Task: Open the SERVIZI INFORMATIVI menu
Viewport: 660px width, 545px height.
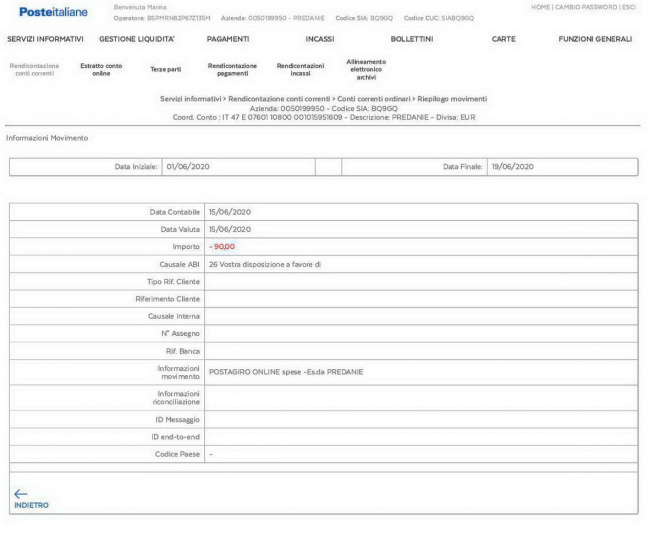Action: 45,39
